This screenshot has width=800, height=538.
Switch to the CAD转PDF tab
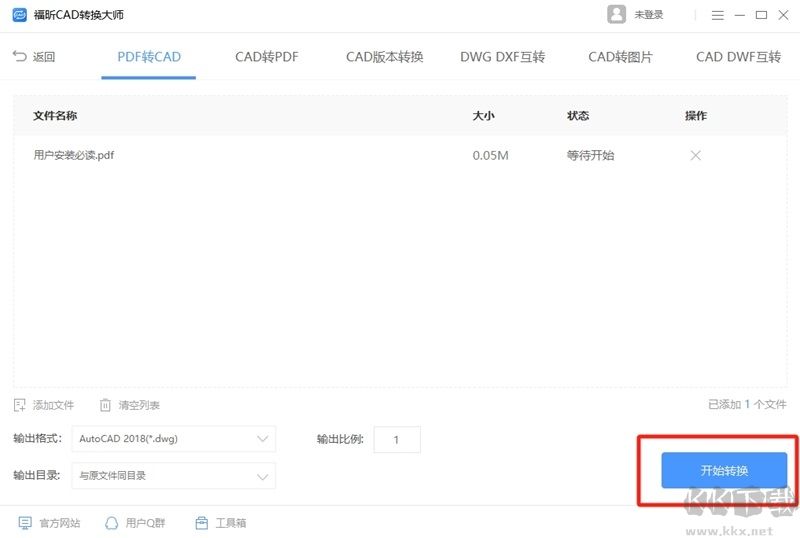click(x=266, y=57)
